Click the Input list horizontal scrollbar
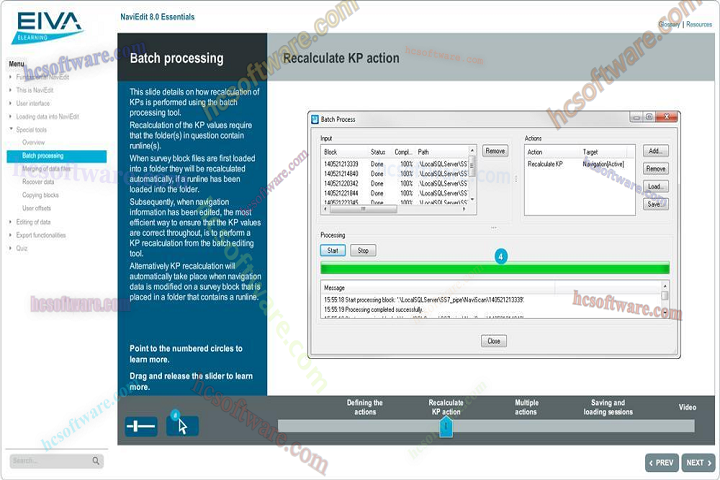Viewport: 720px width, 480px height. 396,209
